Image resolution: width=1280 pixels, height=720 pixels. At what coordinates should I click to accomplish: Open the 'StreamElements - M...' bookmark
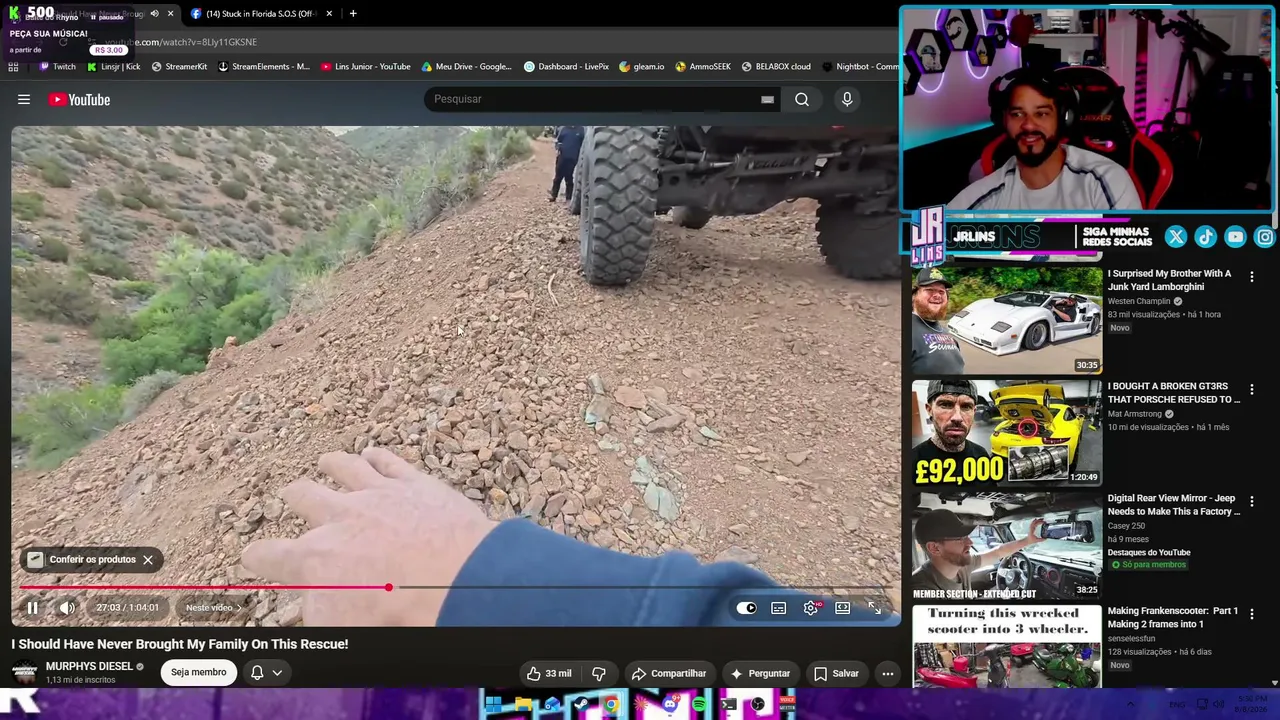pos(263,67)
